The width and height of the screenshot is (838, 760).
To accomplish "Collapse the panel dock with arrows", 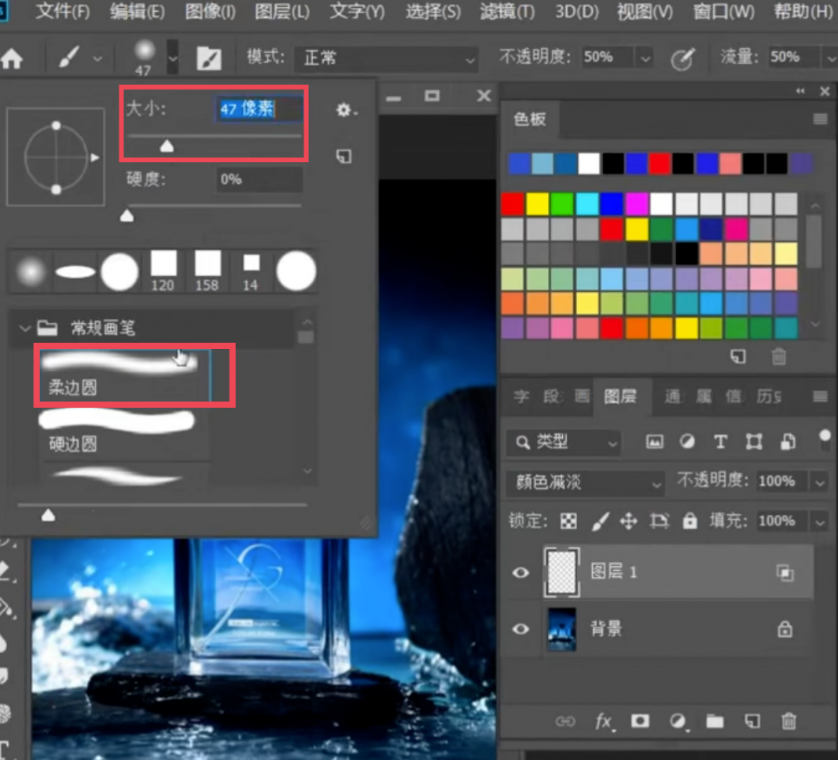I will point(800,91).
